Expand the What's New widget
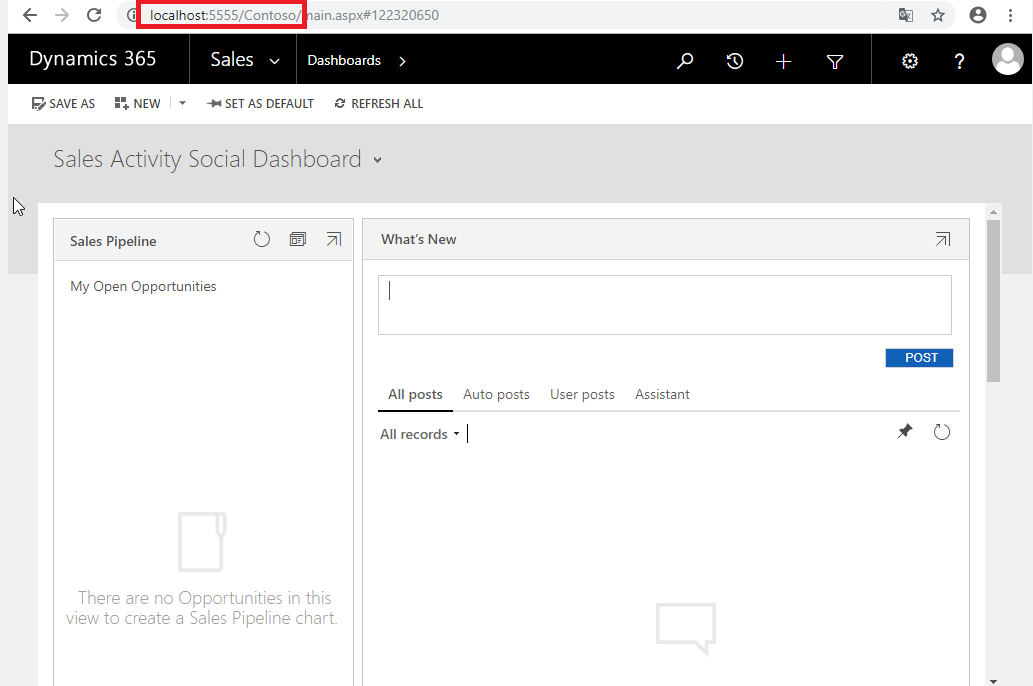 [942, 239]
